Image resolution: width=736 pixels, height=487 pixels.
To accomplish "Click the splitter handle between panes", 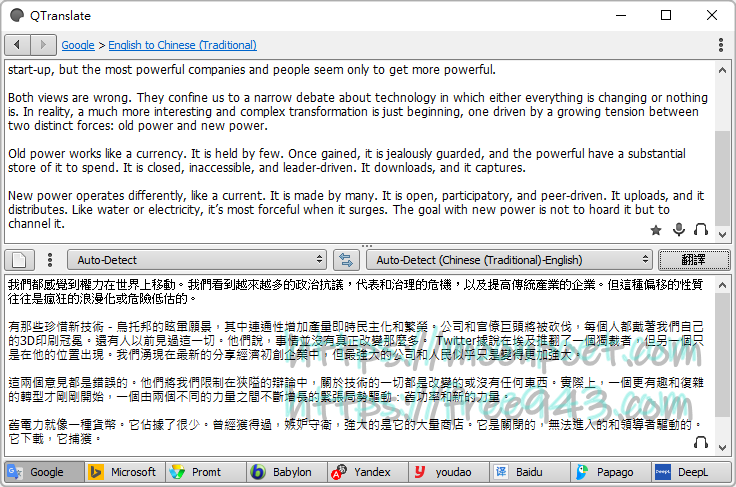I will pyautogui.click(x=367, y=246).
